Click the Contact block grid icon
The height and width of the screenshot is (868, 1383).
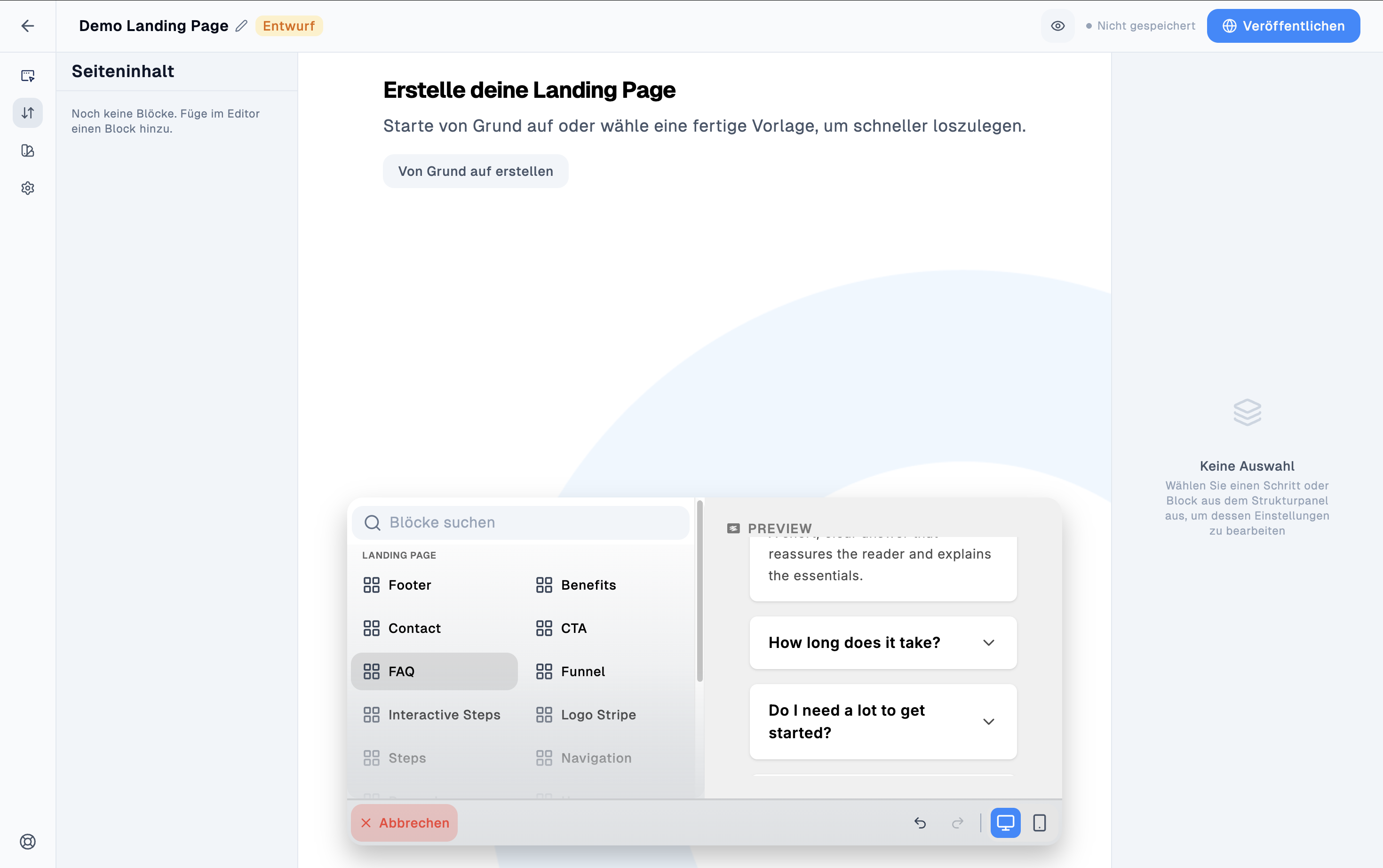372,628
